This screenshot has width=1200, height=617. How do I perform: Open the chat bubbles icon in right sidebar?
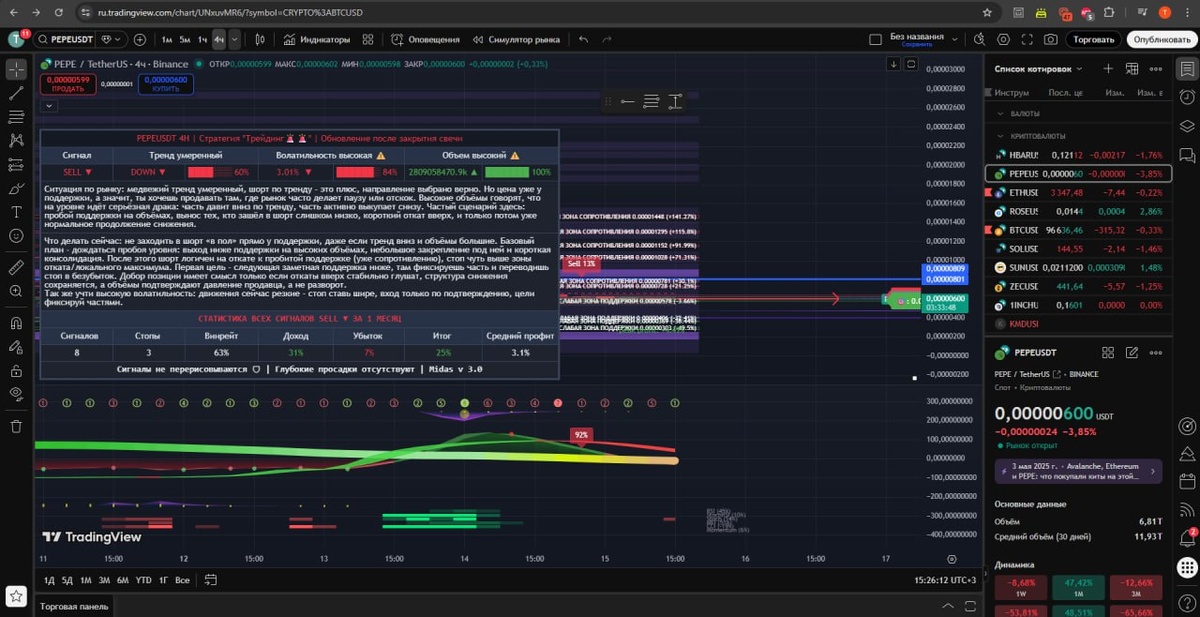(1186, 156)
